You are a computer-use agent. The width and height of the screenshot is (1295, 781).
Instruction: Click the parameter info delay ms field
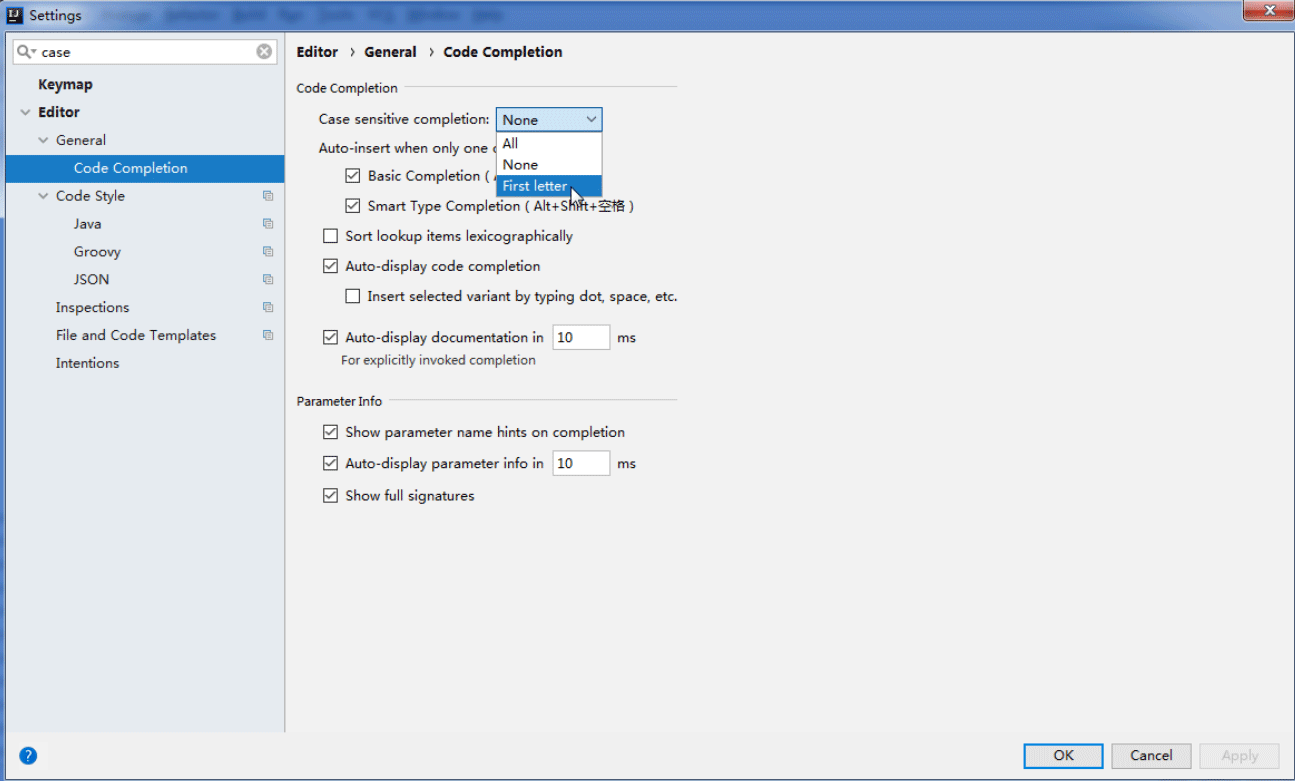581,464
